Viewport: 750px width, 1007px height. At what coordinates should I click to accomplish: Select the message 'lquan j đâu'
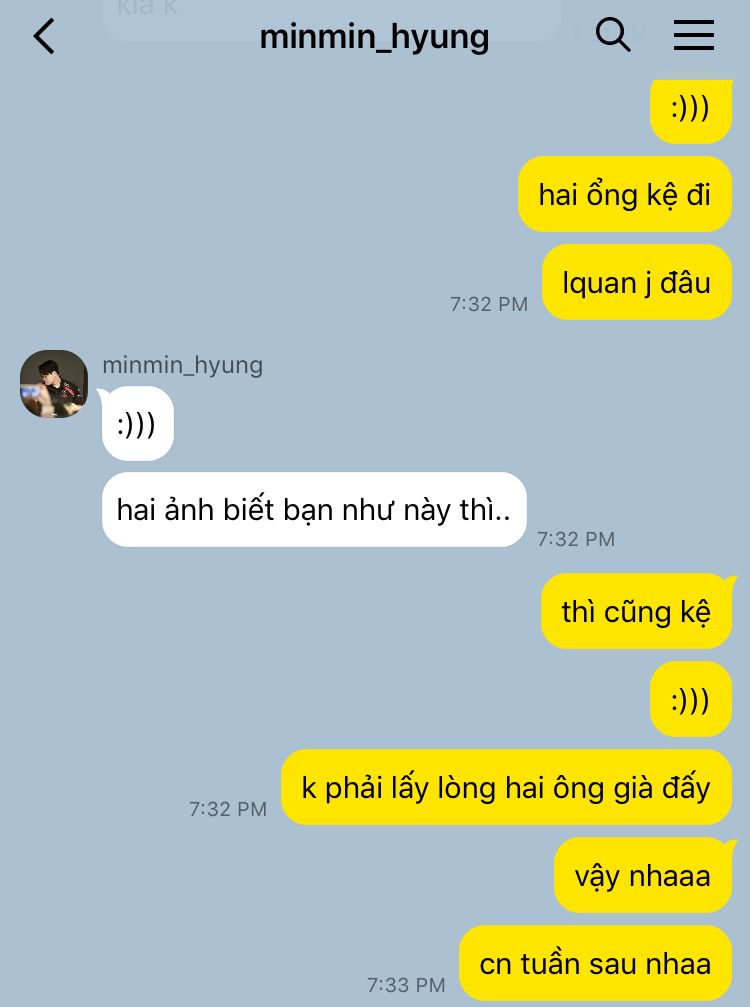[636, 282]
